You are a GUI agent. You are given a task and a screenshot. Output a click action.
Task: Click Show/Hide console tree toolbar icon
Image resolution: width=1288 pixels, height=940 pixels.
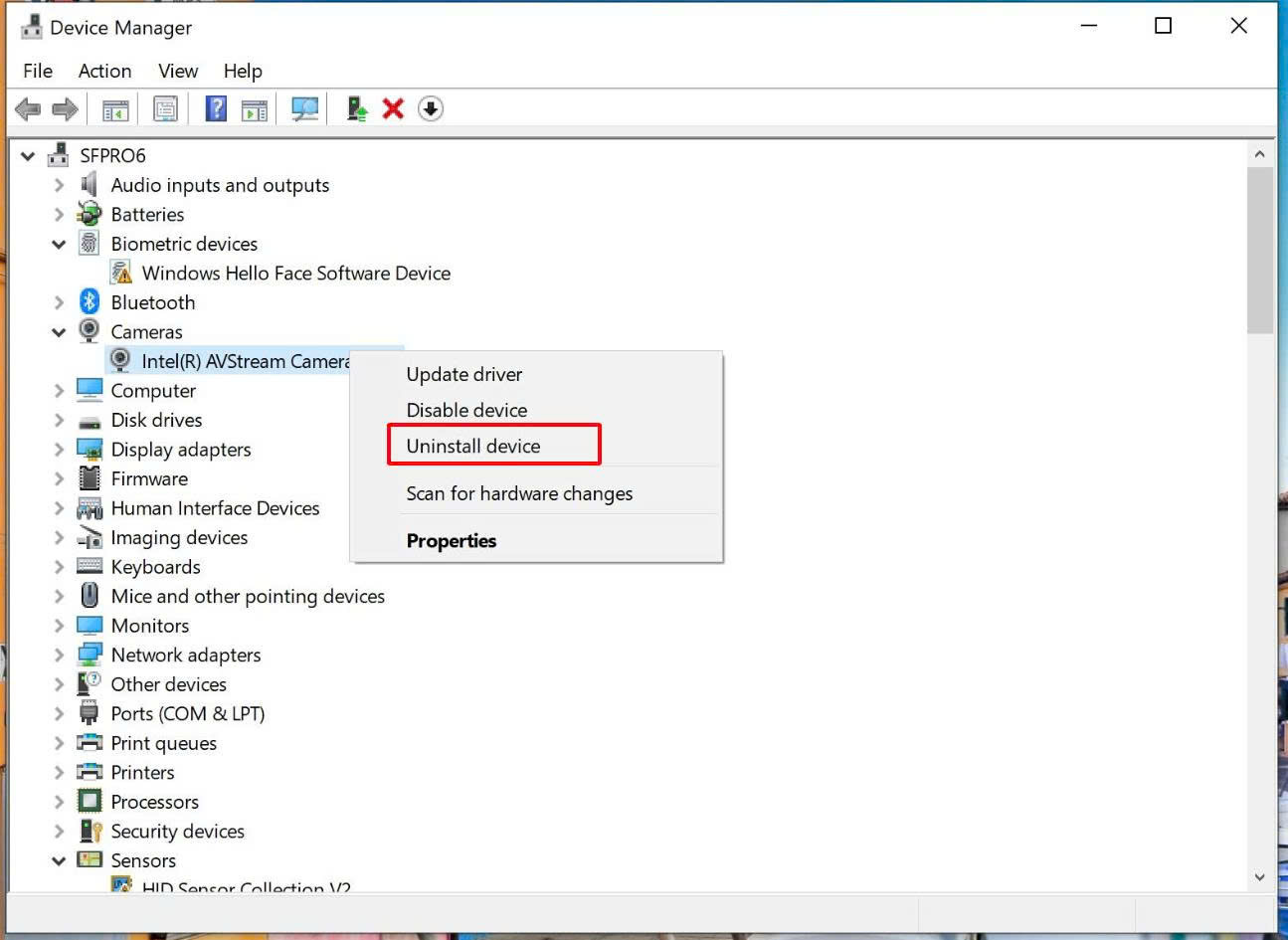tap(115, 109)
